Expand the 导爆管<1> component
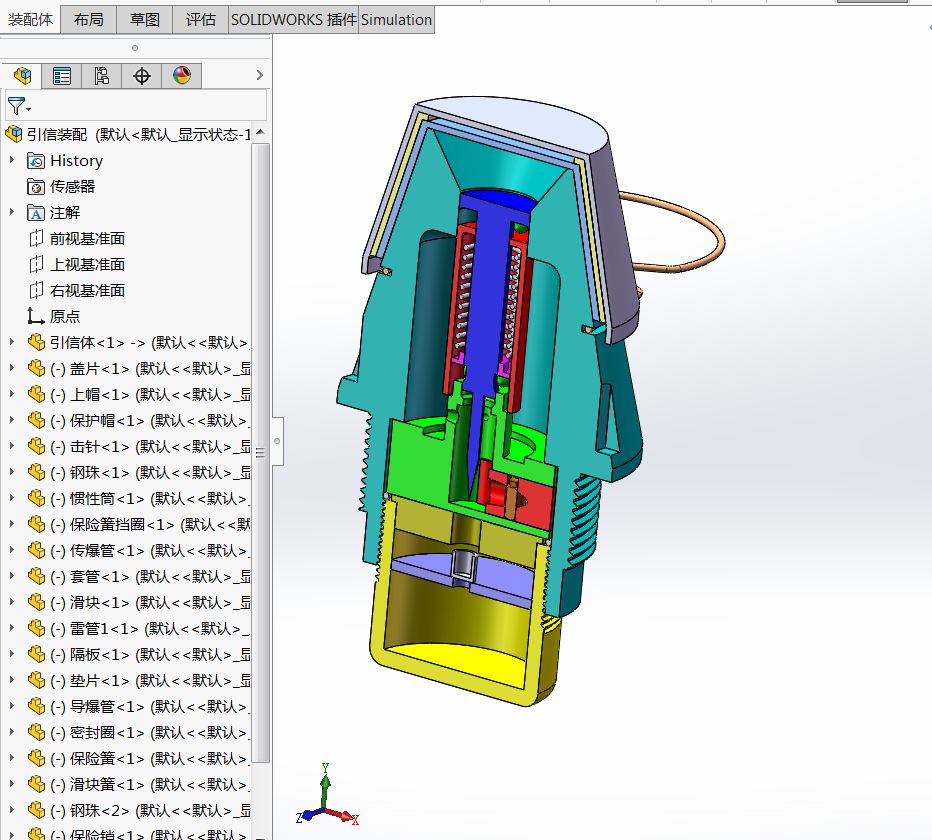932x840 pixels. [x=11, y=706]
